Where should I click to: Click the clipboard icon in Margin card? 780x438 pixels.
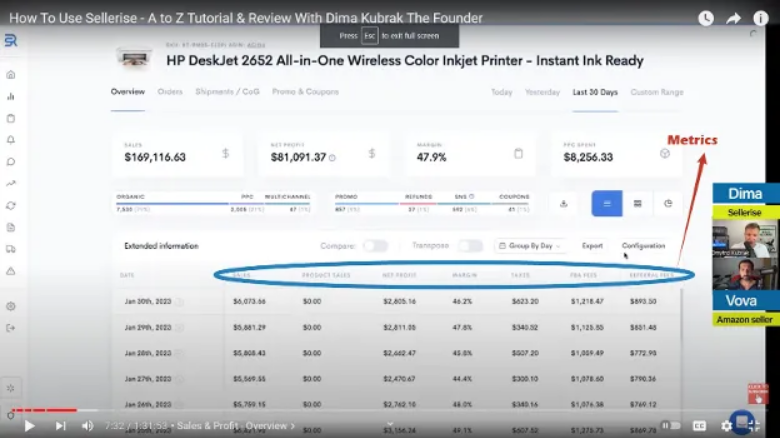[x=518, y=153]
